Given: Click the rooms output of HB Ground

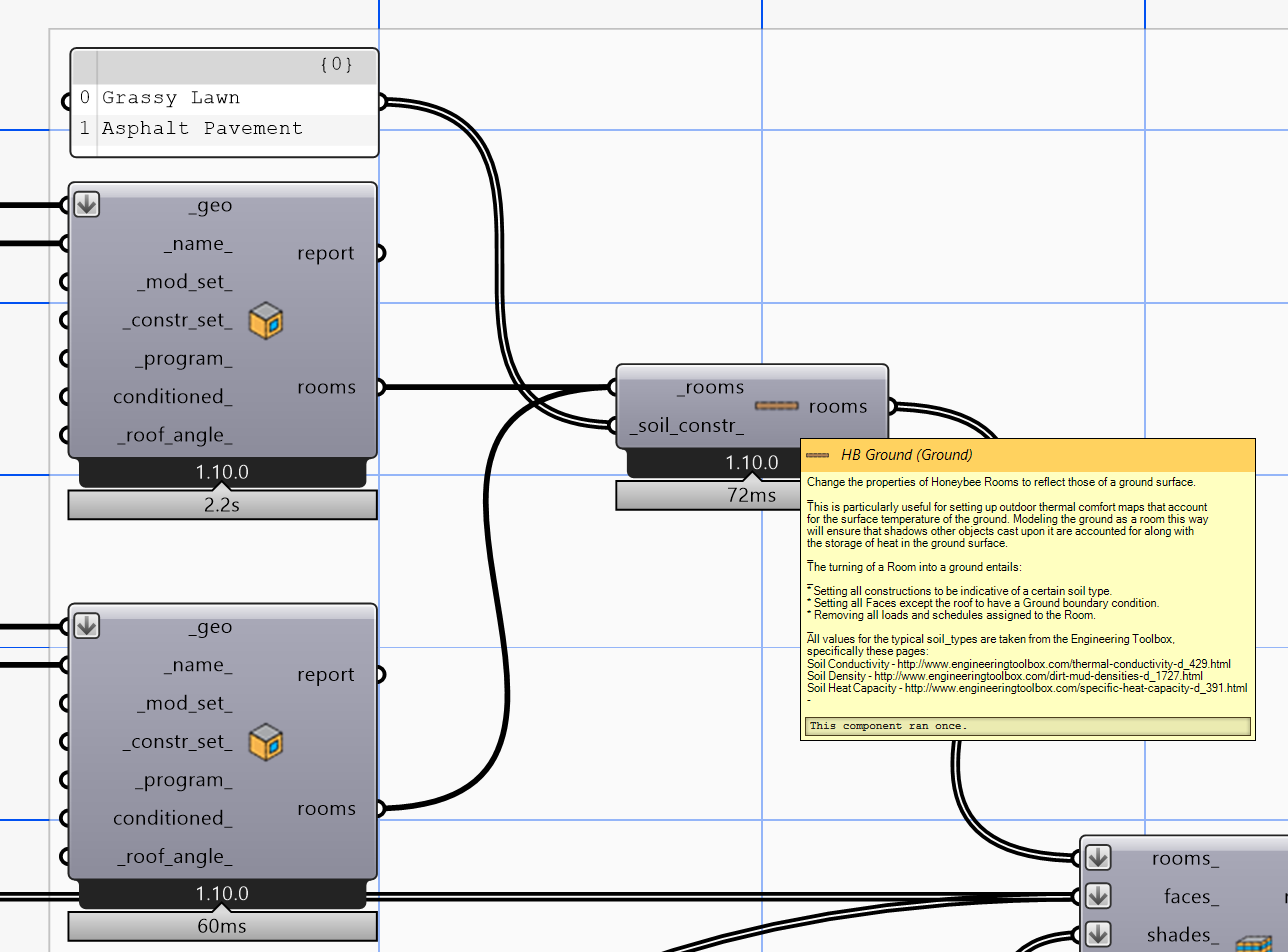Looking at the screenshot, I should click(838, 406).
